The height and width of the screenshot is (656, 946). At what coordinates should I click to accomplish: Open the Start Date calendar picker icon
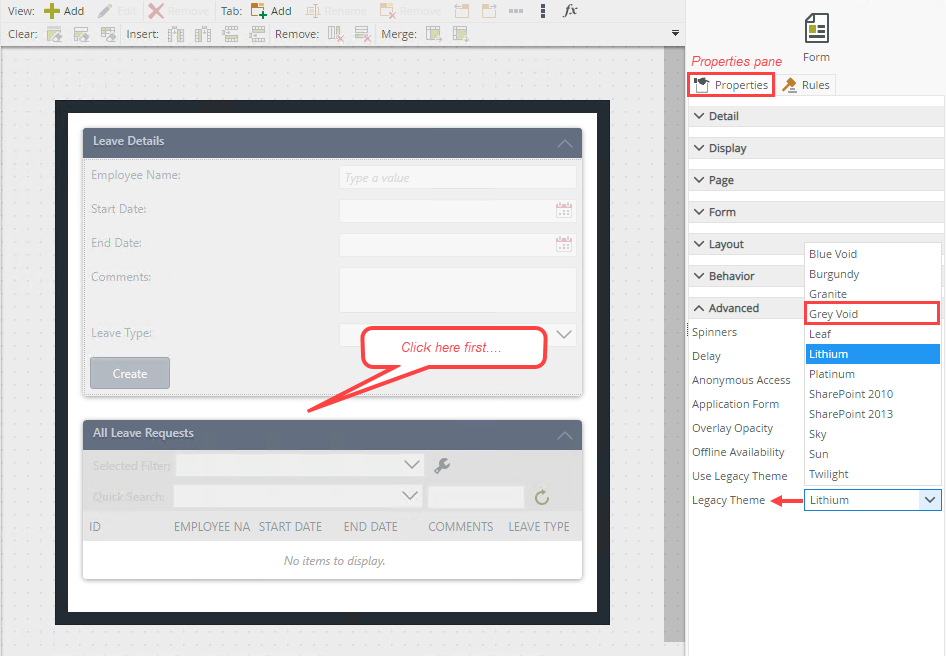[564, 210]
